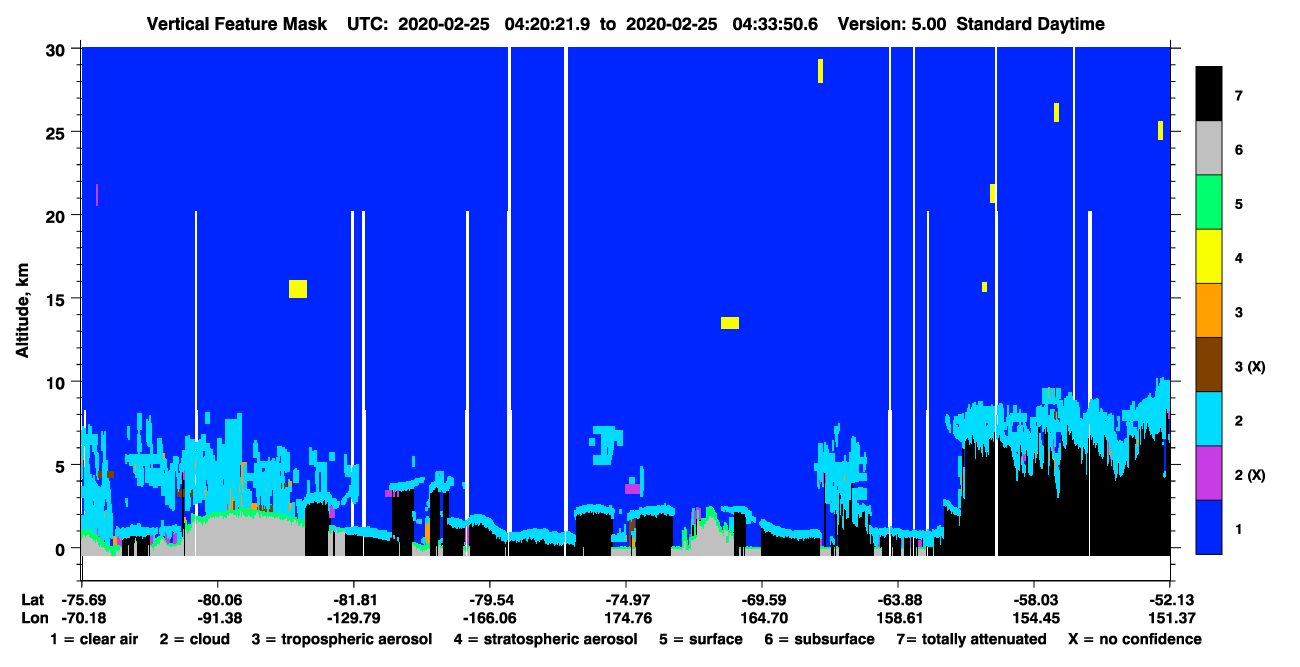Click the gray subsurface legend swatch
1300x667 pixels.
pyautogui.click(x=1209, y=149)
